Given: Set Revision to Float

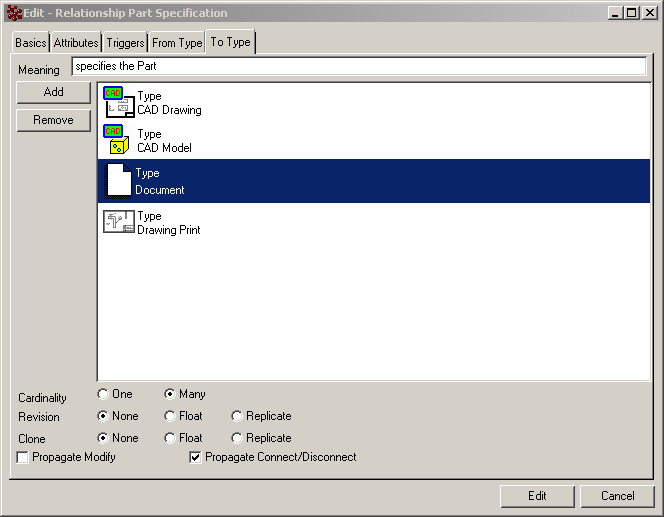Looking at the screenshot, I should [x=170, y=416].
